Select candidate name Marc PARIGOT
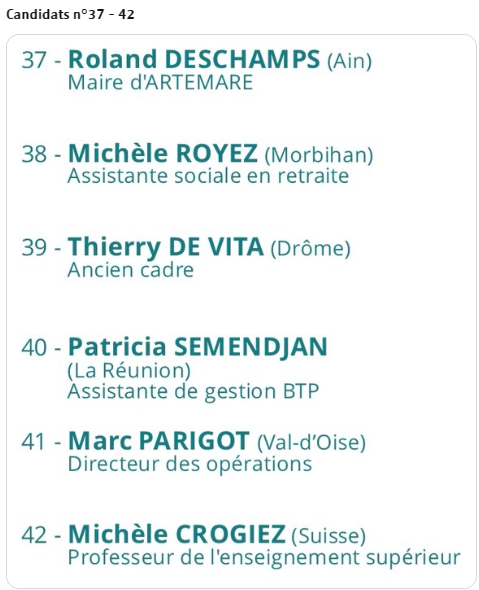 [159, 440]
